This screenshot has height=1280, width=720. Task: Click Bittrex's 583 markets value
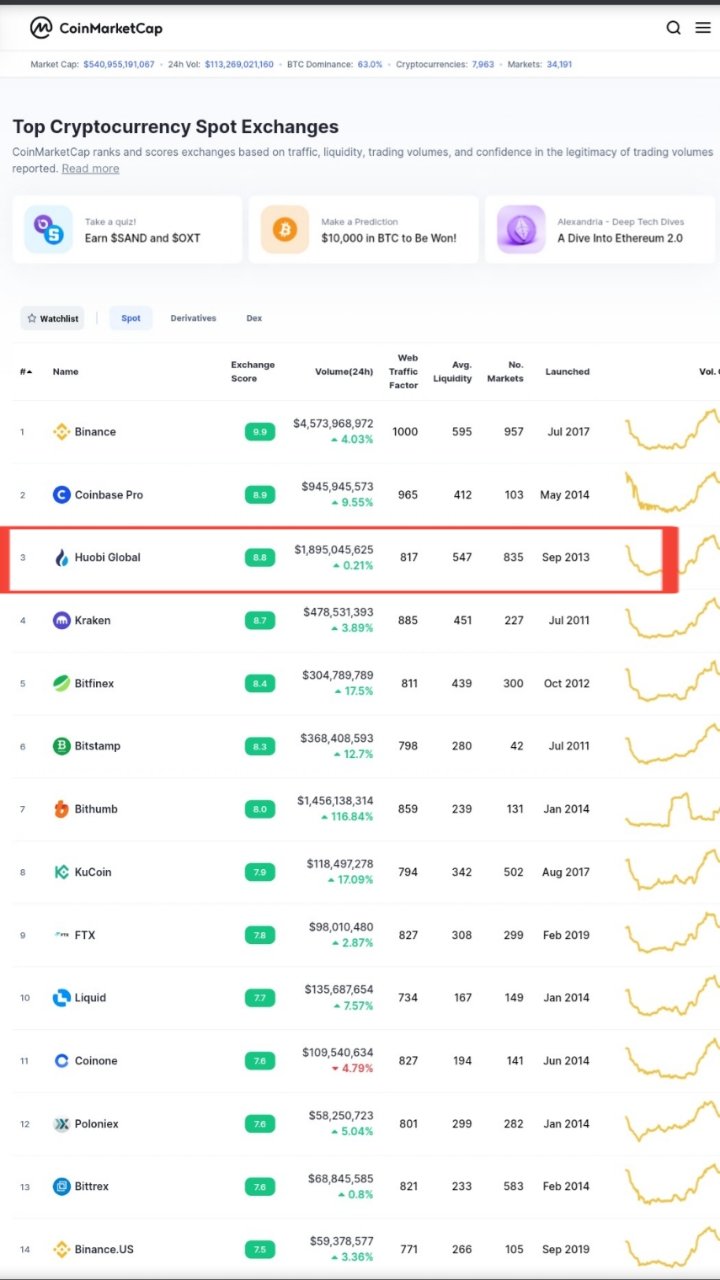click(x=513, y=1187)
